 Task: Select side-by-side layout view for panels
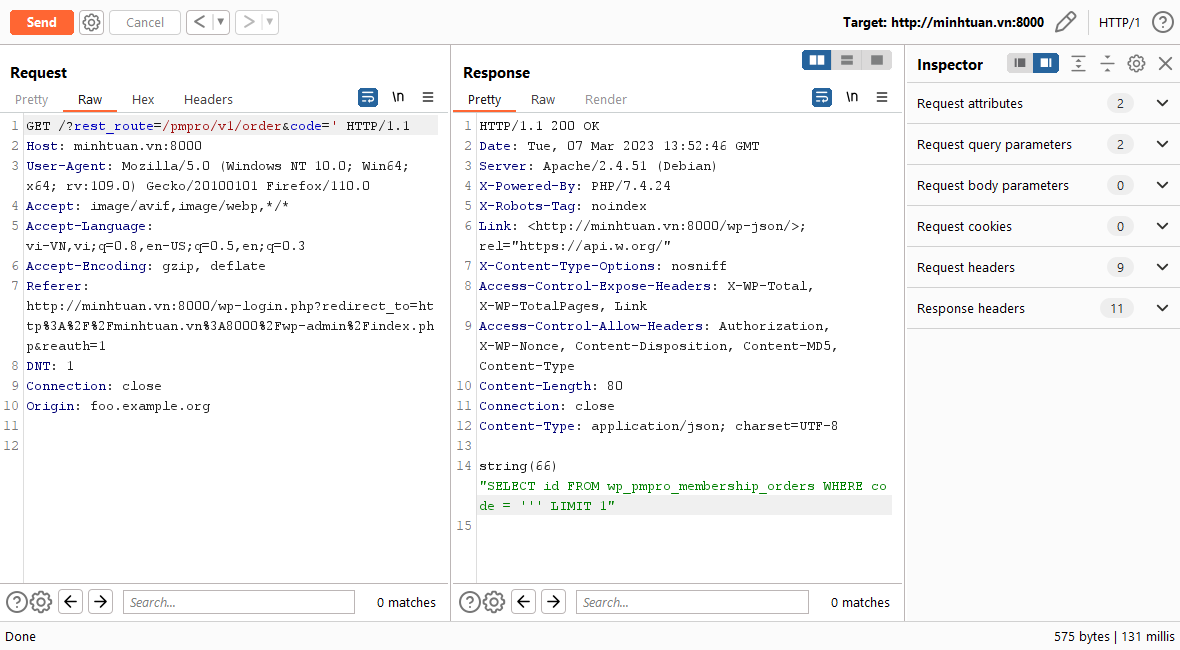tap(817, 60)
